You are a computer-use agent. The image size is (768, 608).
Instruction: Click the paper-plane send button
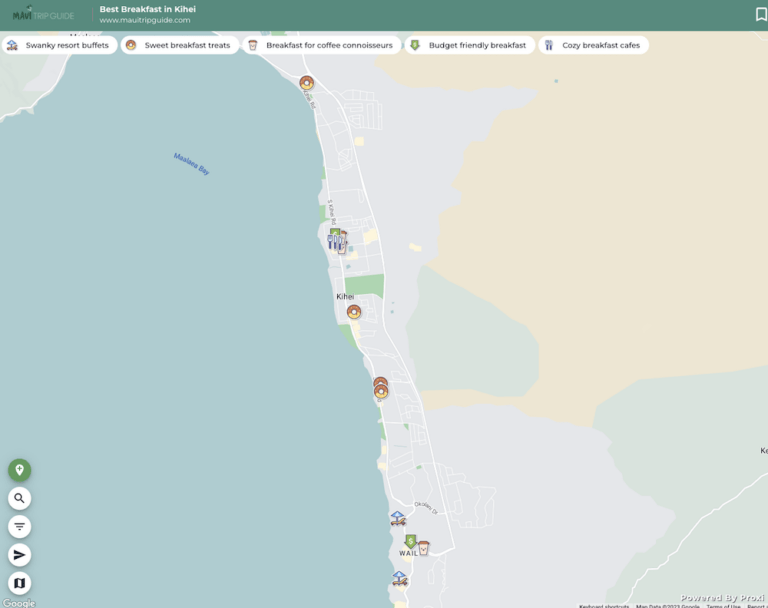coord(20,555)
